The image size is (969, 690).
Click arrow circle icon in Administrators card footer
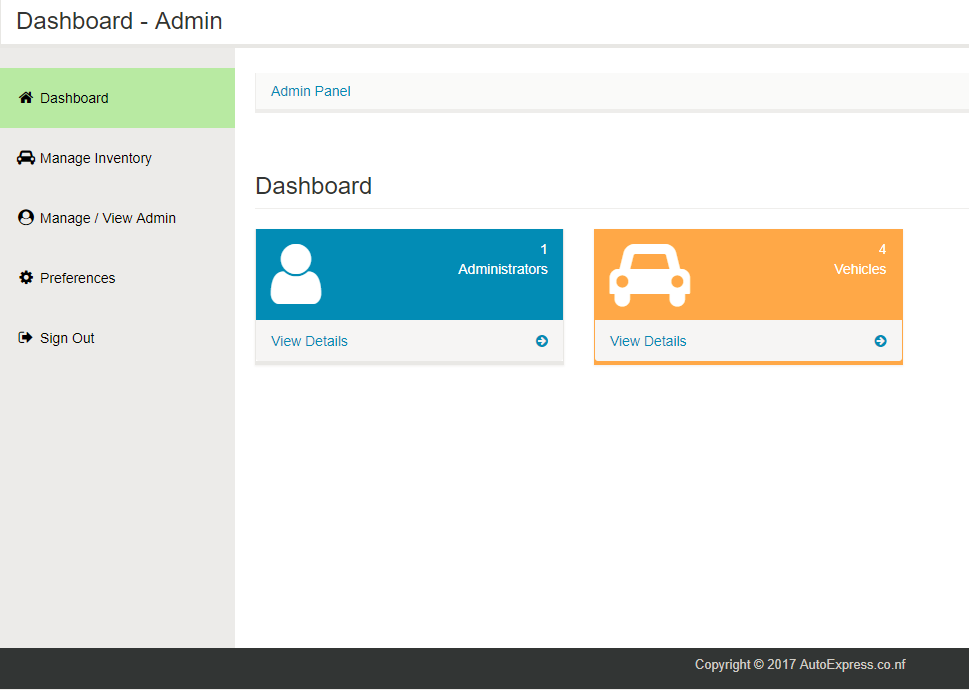click(542, 341)
